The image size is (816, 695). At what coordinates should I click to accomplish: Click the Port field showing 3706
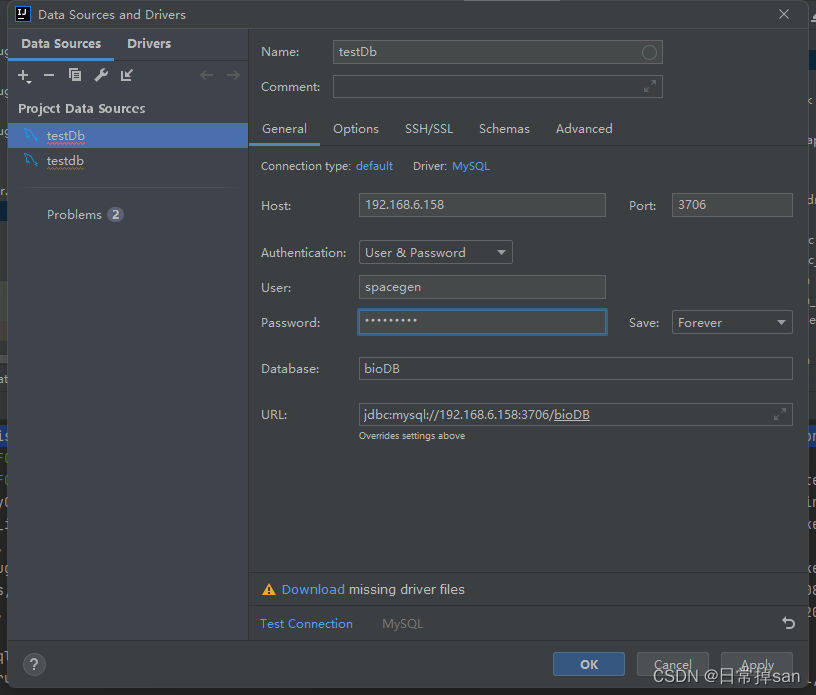point(732,205)
